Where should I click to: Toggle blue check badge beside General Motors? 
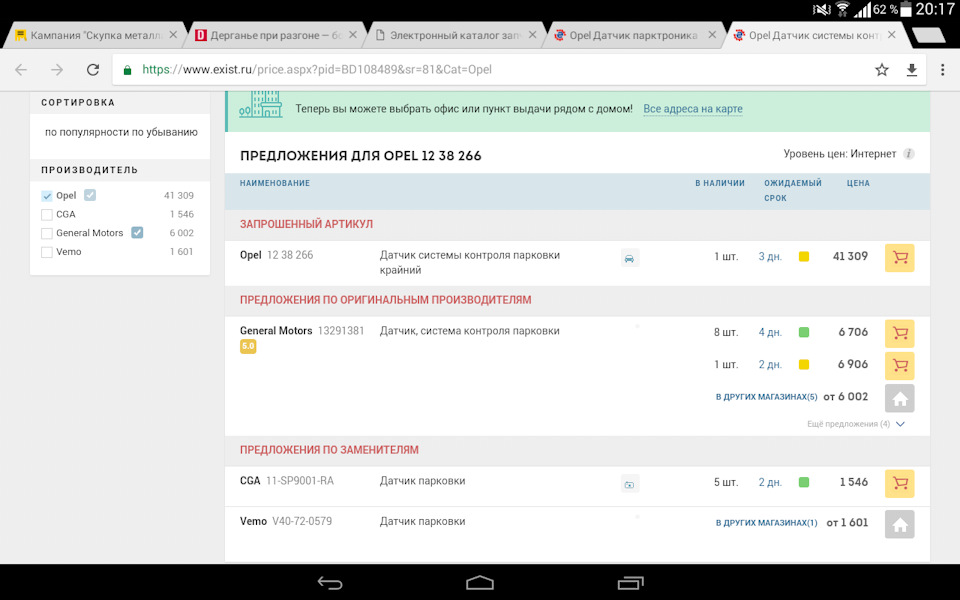click(x=137, y=233)
